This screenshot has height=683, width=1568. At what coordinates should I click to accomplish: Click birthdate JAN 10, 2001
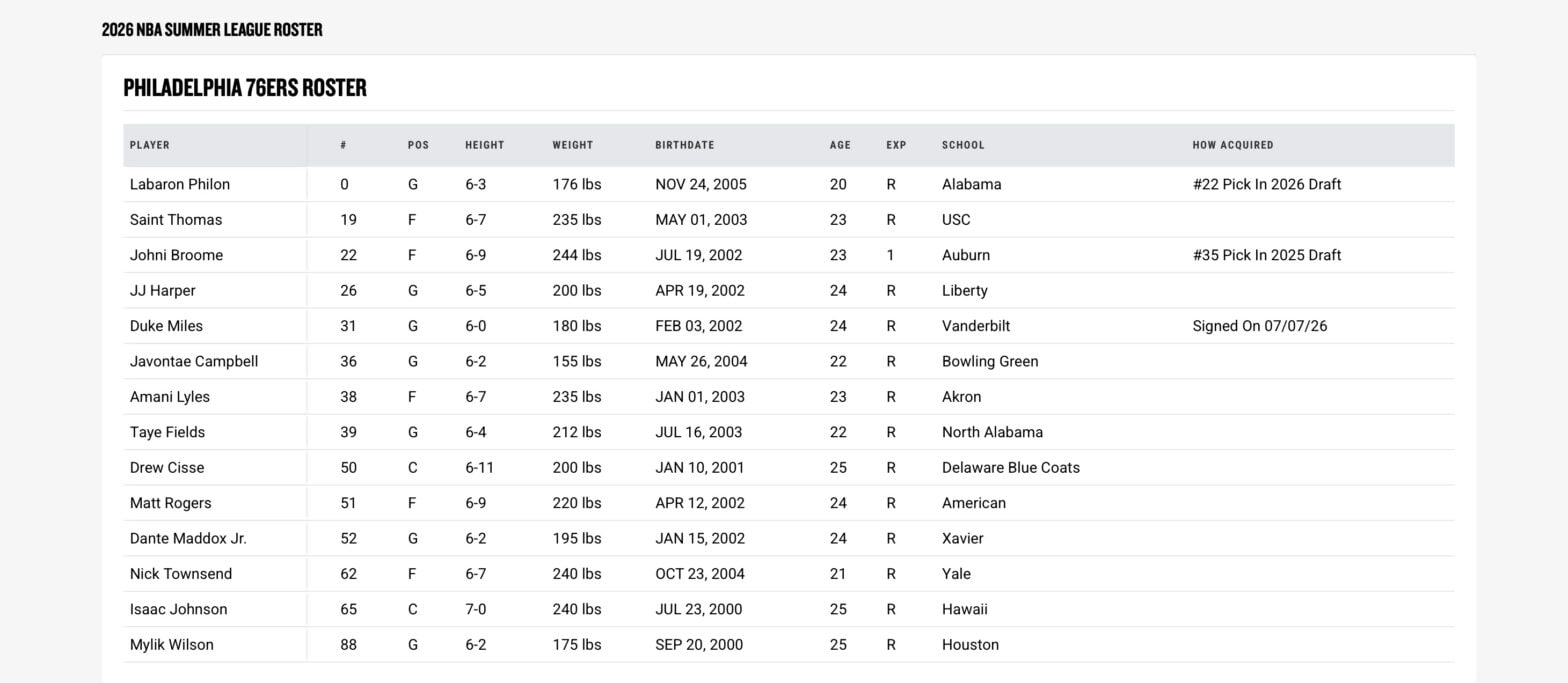click(700, 468)
